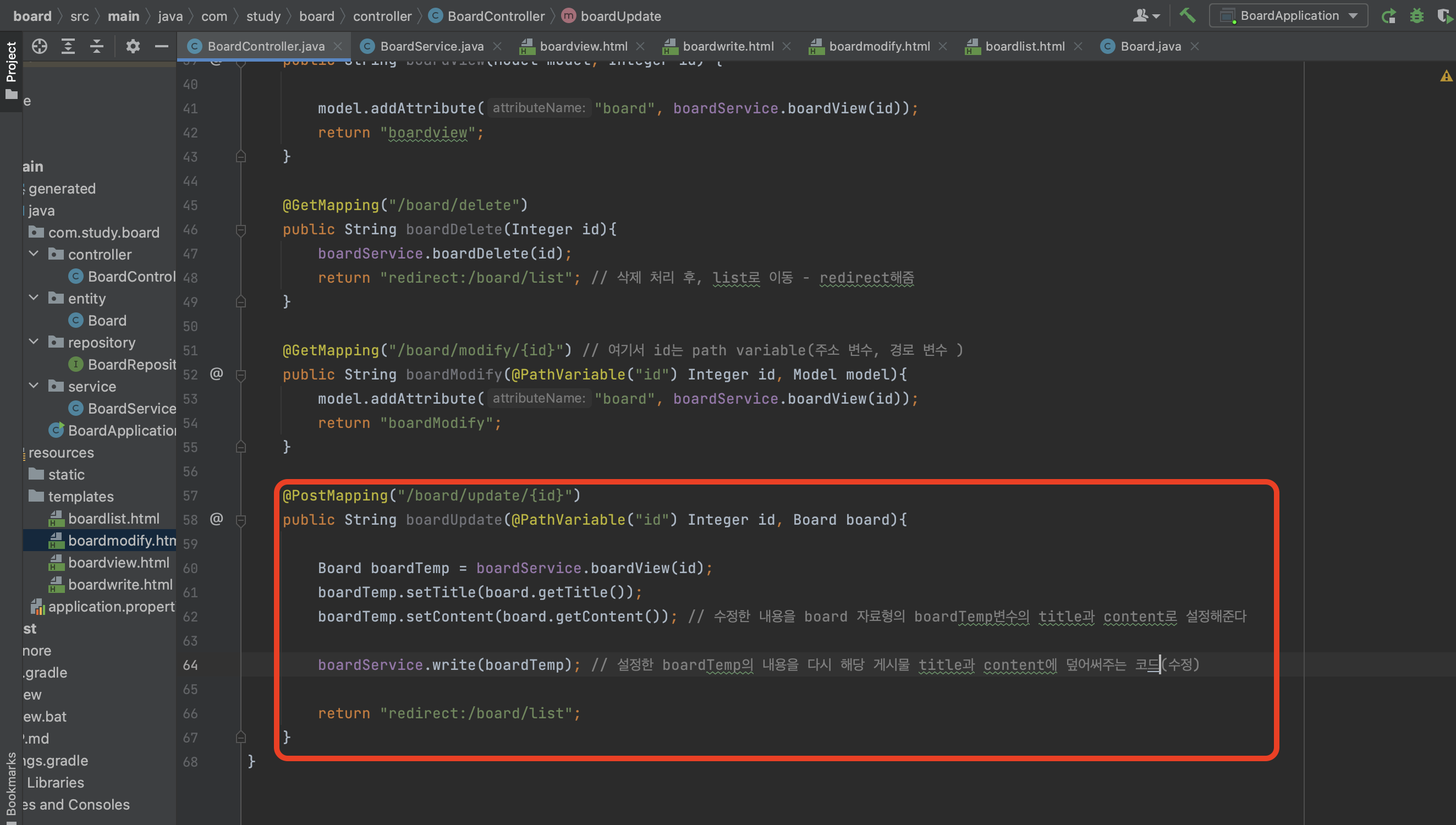1456x825 pixels.
Task: Open Project panel settings gear
Action: tap(133, 46)
